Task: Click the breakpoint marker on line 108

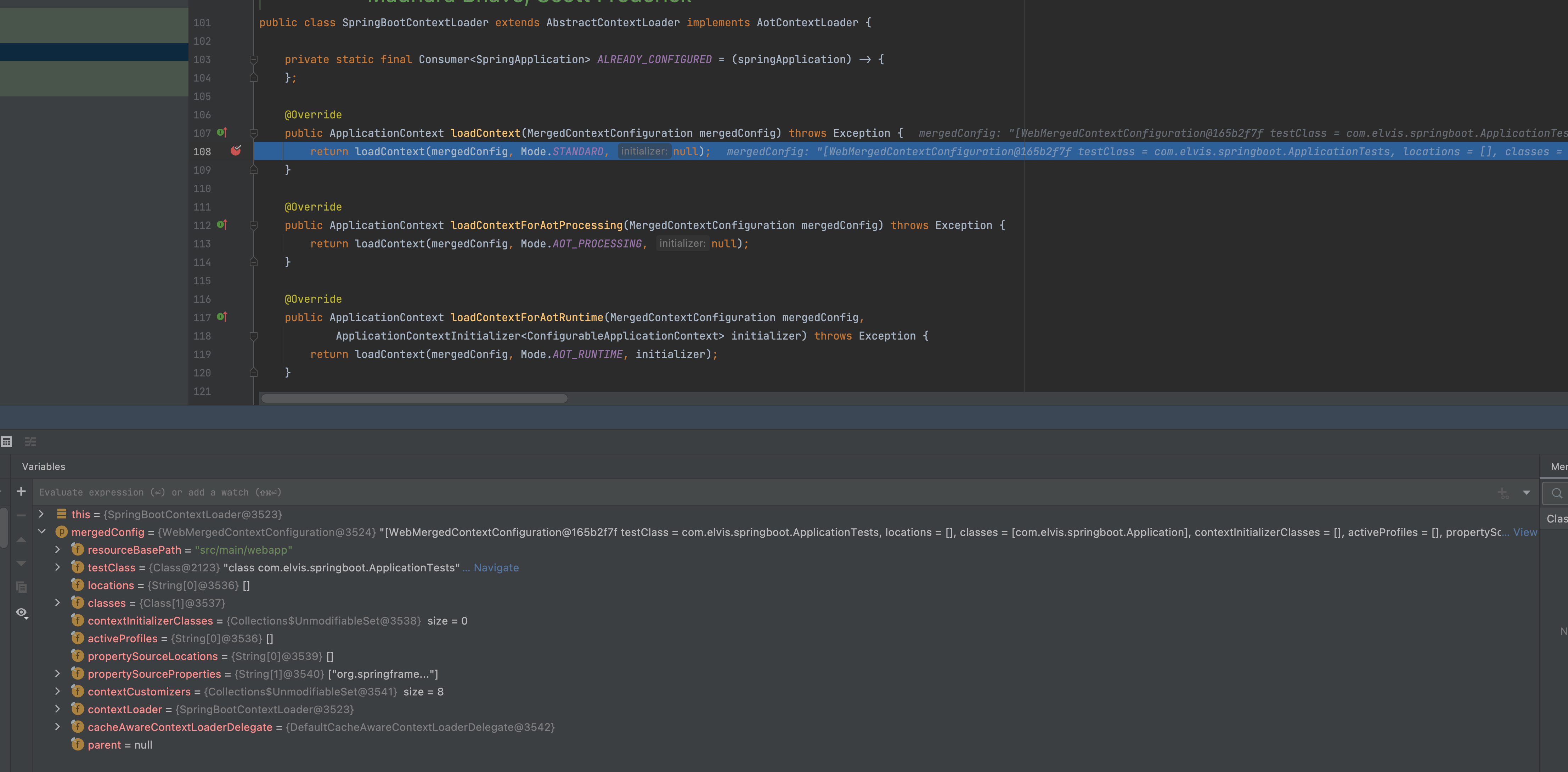Action: 236,150
